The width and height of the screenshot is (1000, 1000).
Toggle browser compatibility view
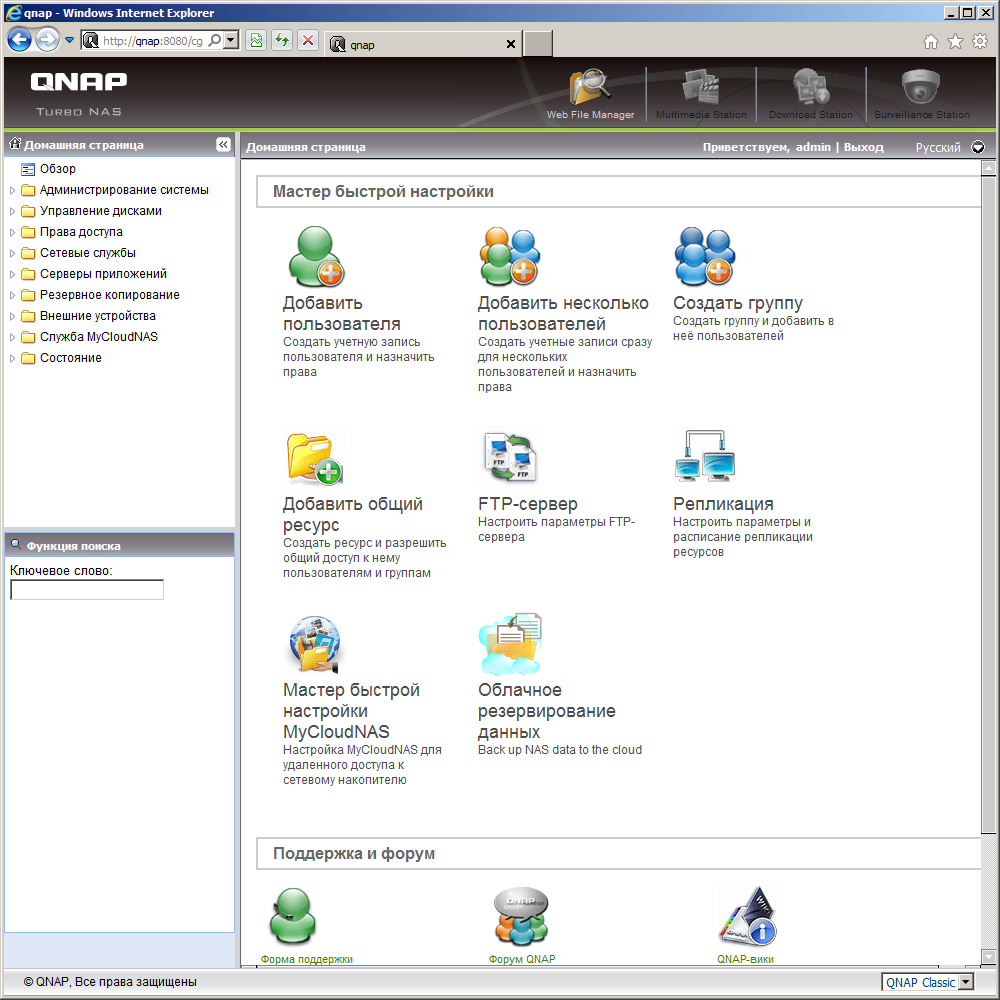tap(256, 41)
